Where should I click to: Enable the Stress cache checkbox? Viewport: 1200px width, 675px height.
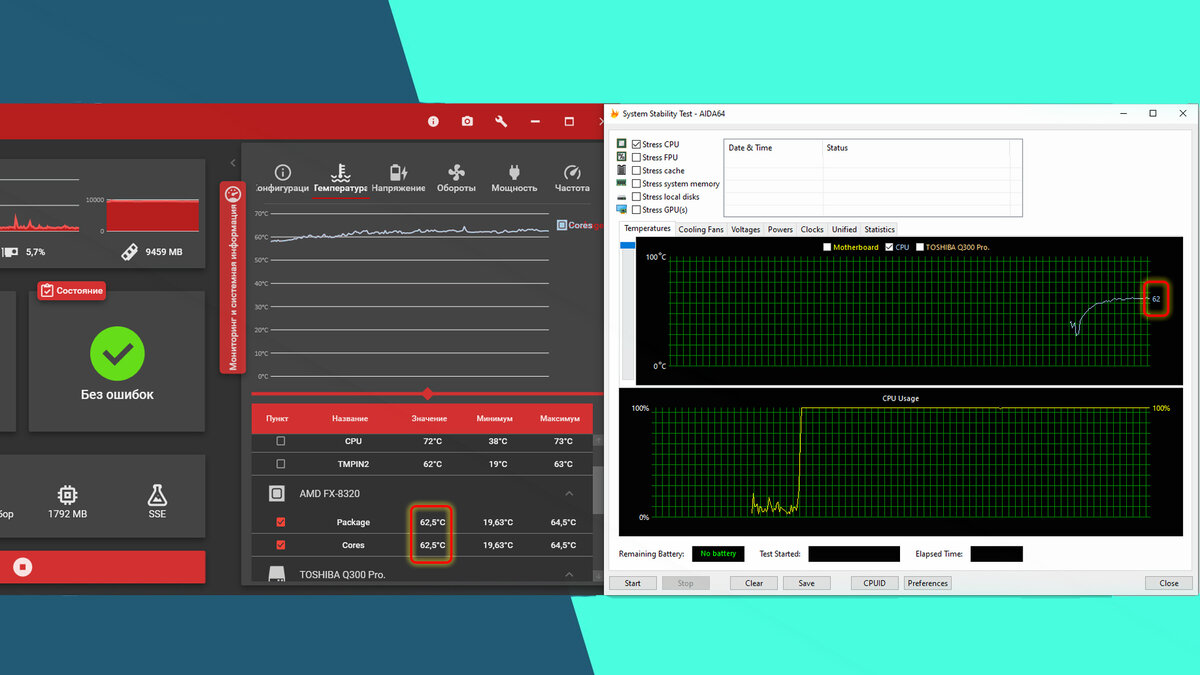coord(636,170)
